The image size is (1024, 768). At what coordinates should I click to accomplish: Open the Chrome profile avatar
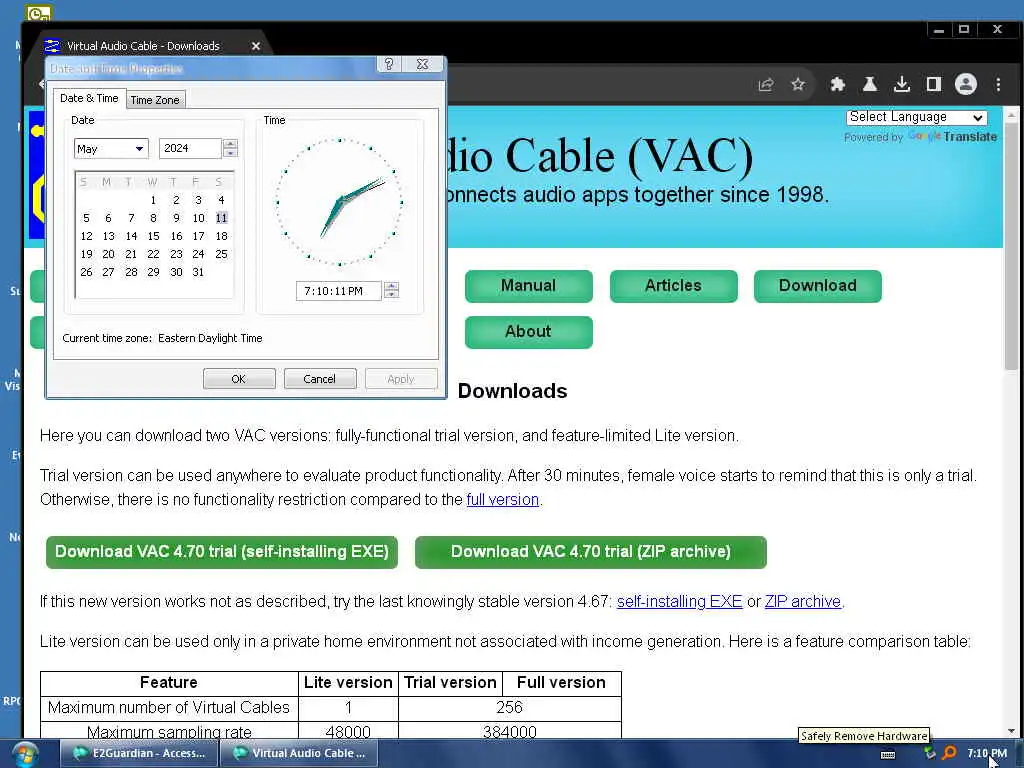[966, 84]
